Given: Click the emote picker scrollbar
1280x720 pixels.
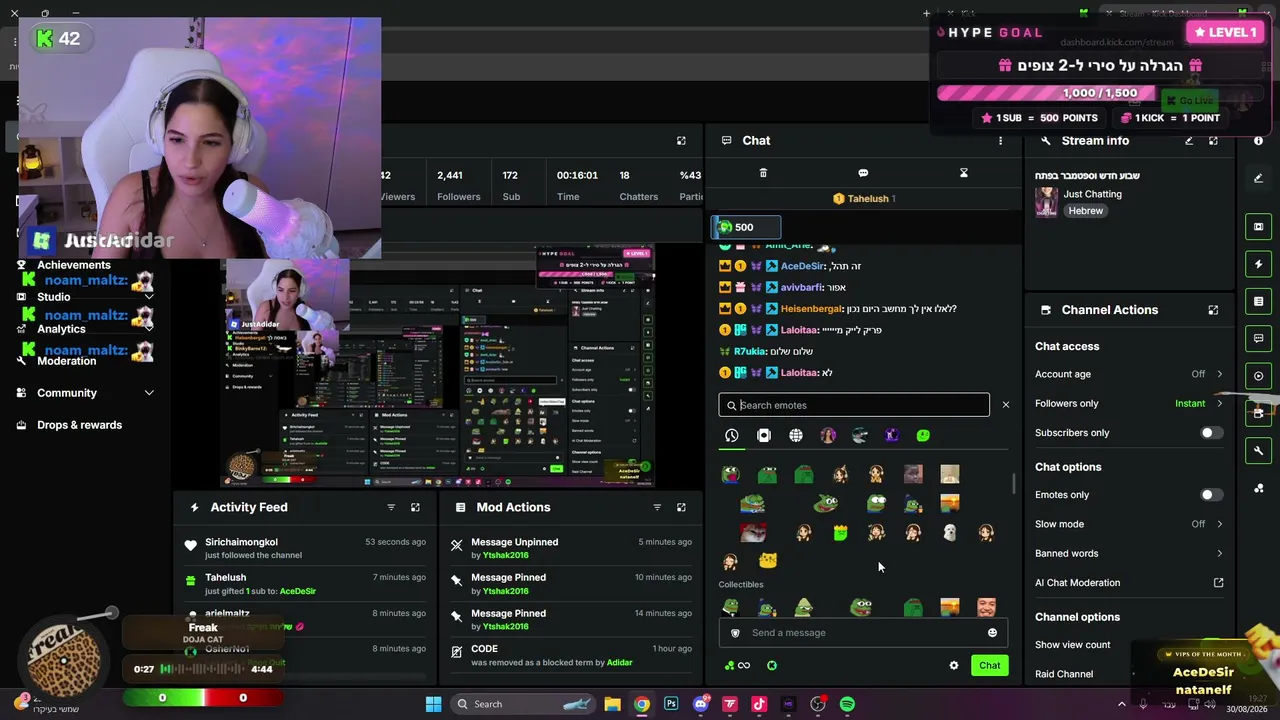Looking at the screenshot, I should 1014,485.
